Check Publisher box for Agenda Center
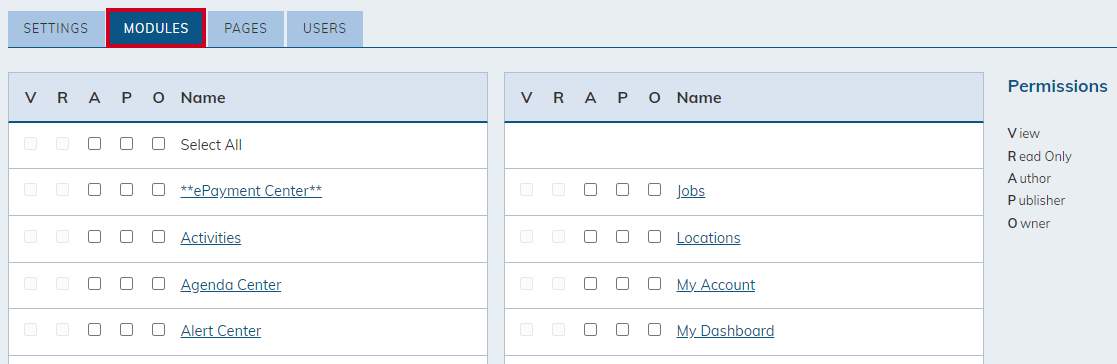This screenshot has height=364, width=1117. 126,284
